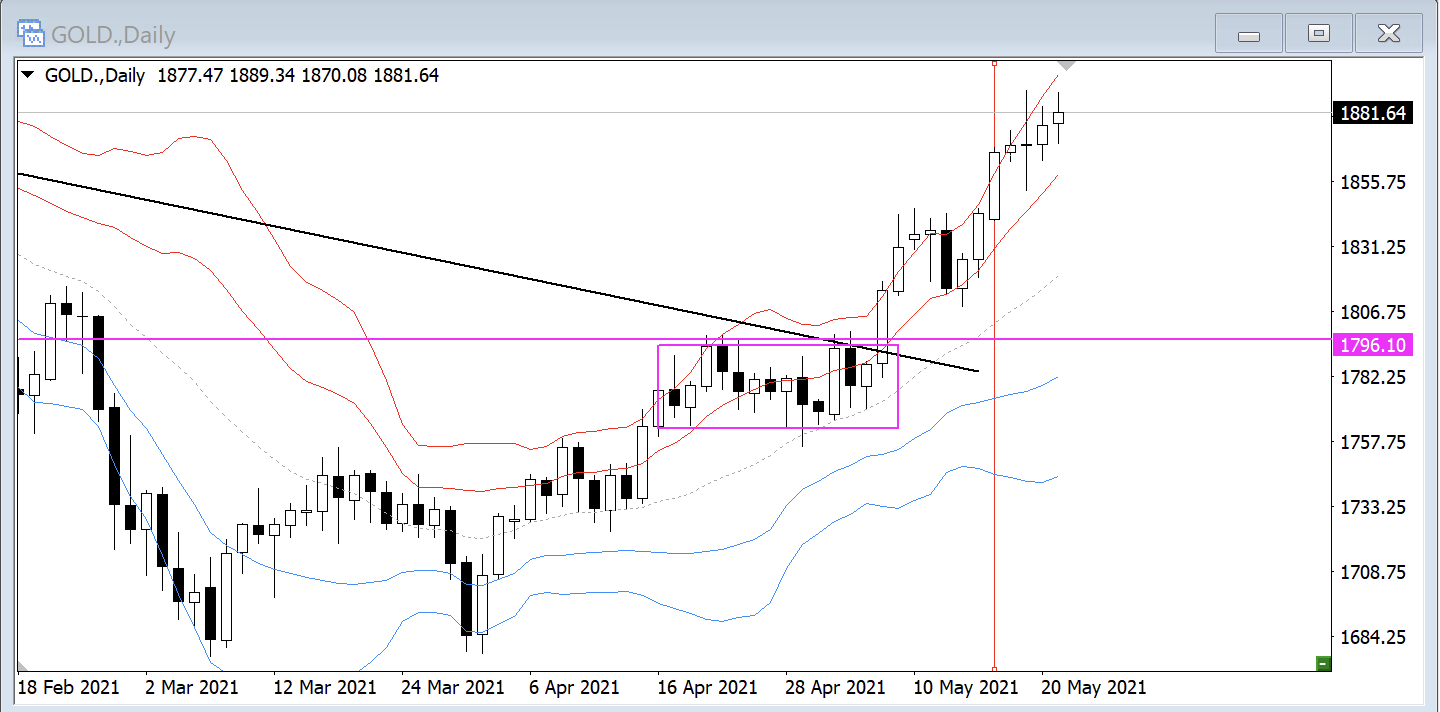
Task: Click the OHLC values text at chart top
Action: 298,75
